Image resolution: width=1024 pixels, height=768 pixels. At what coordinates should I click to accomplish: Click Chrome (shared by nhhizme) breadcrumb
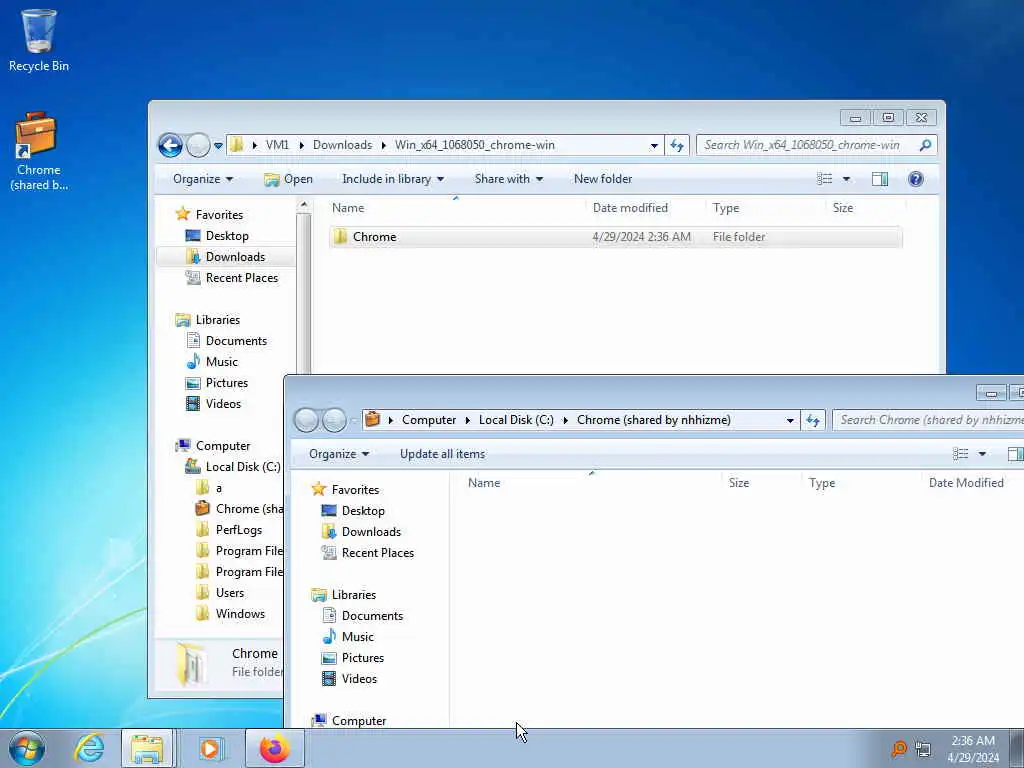[654, 420]
